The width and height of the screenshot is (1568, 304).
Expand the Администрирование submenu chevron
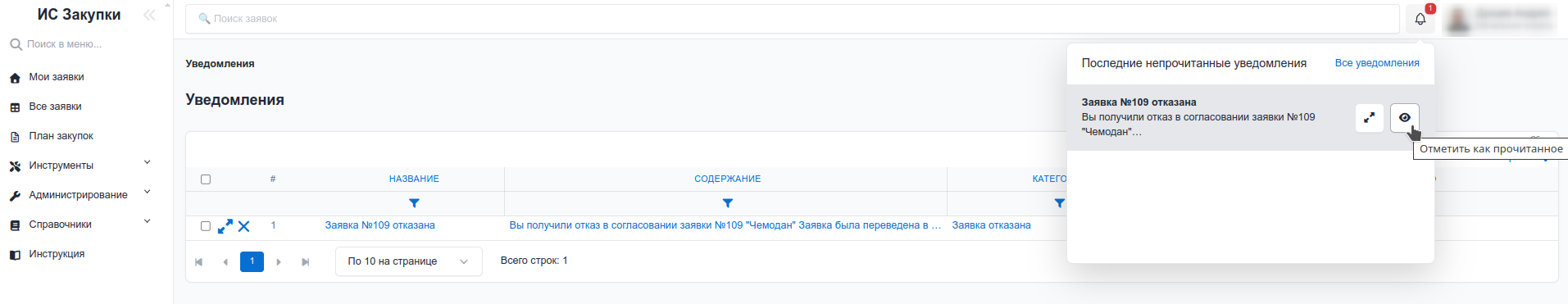pos(148,192)
